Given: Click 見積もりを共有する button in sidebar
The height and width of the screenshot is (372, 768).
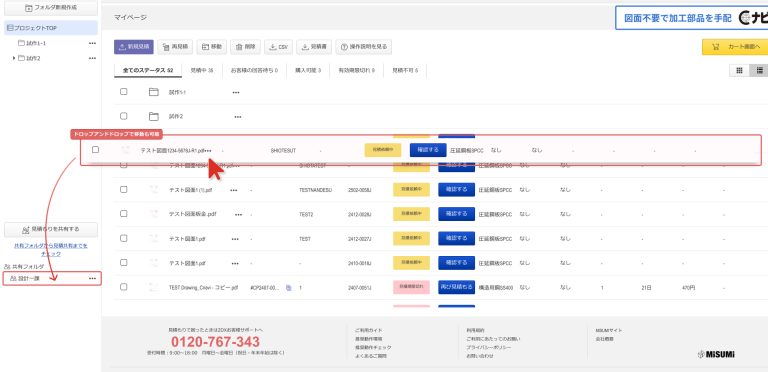Looking at the screenshot, I should [x=51, y=229].
